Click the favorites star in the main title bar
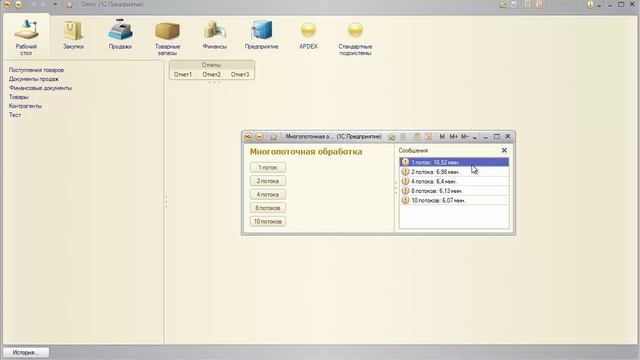 click(x=69, y=4)
